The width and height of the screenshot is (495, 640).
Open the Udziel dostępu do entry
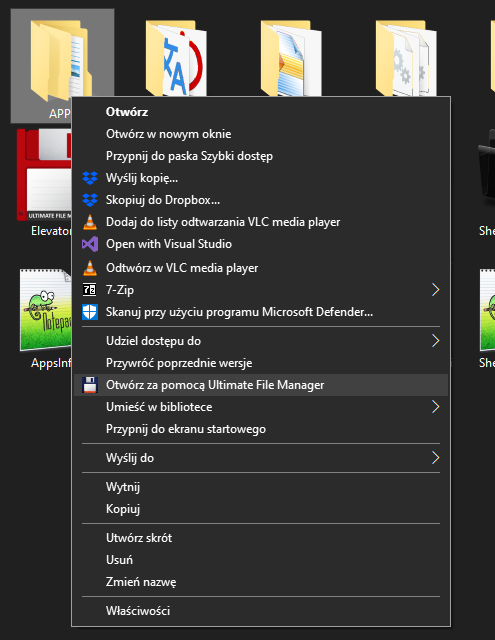261,341
